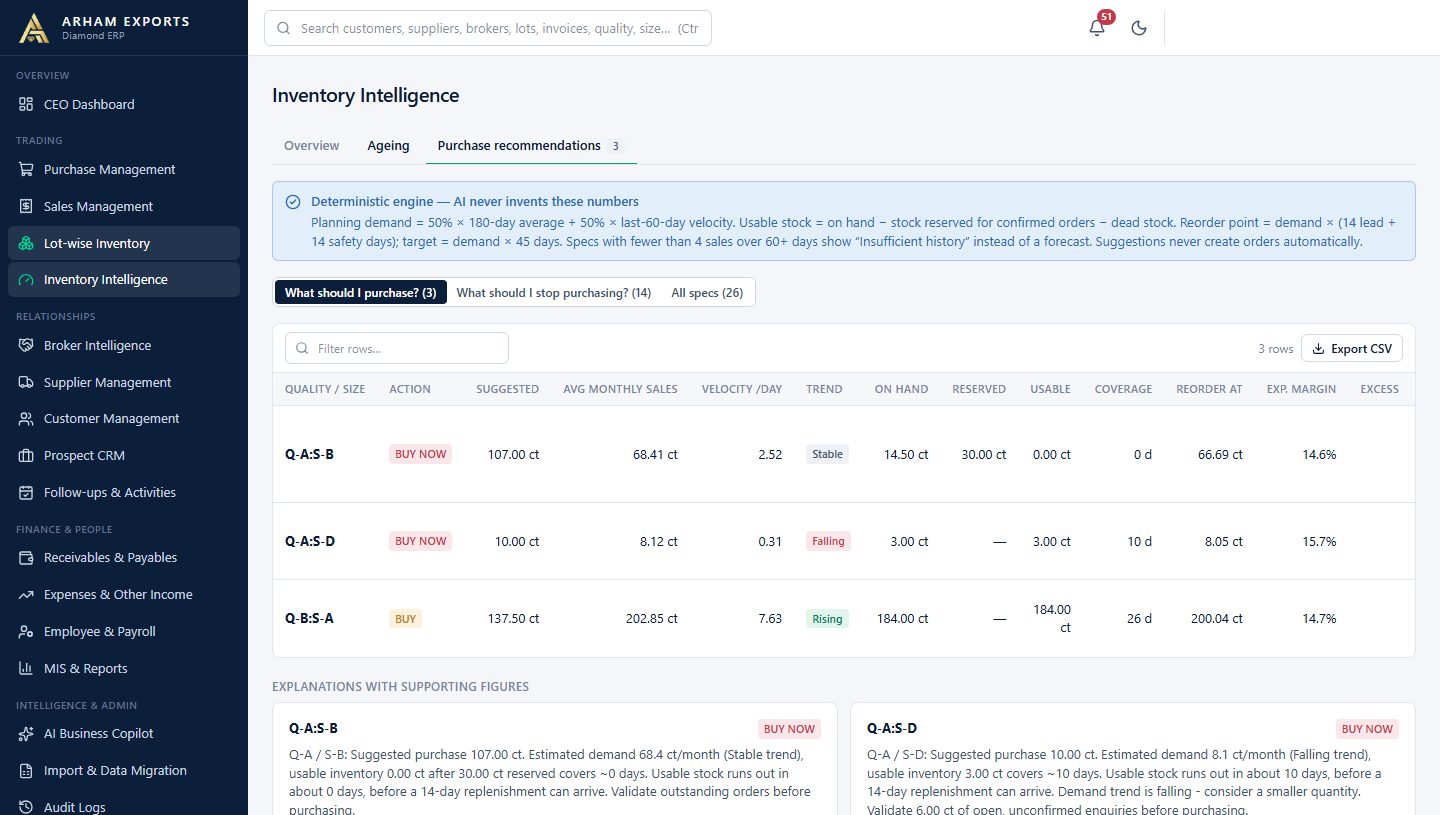Click the AI Business Copilot sparkle icon
Viewport: 1440px width, 815px height.
pyautogui.click(x=26, y=733)
